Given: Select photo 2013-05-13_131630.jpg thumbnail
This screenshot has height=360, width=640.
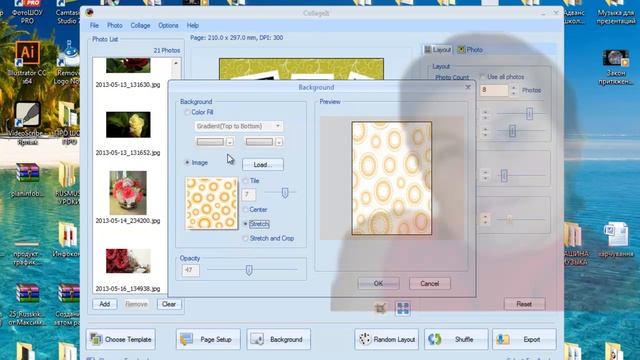Looking at the screenshot, I should point(128,65).
